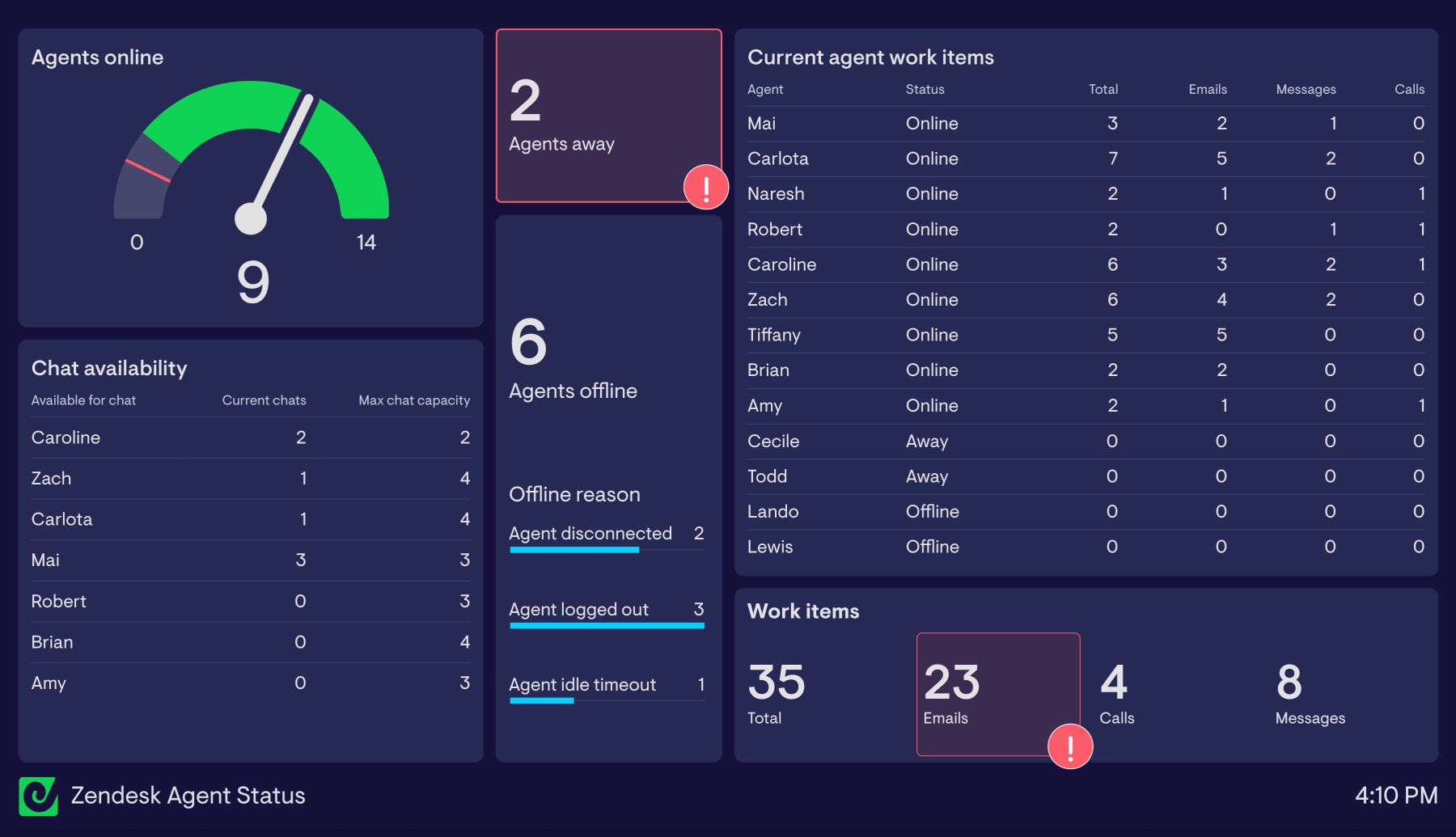This screenshot has width=1456, height=837.
Task: Click the Agents online panel title
Action: 97,57
